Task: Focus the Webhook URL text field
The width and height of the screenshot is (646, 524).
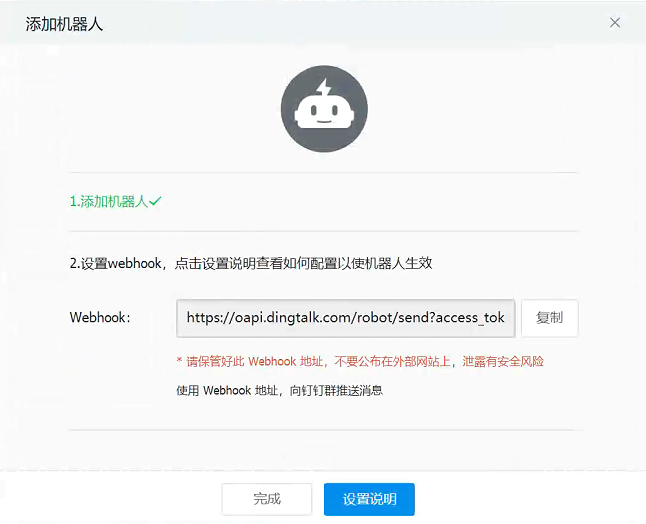Action: click(346, 318)
